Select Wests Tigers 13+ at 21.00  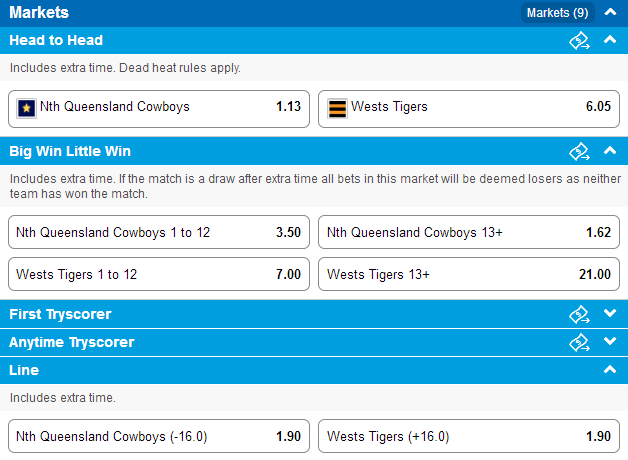coord(469,274)
